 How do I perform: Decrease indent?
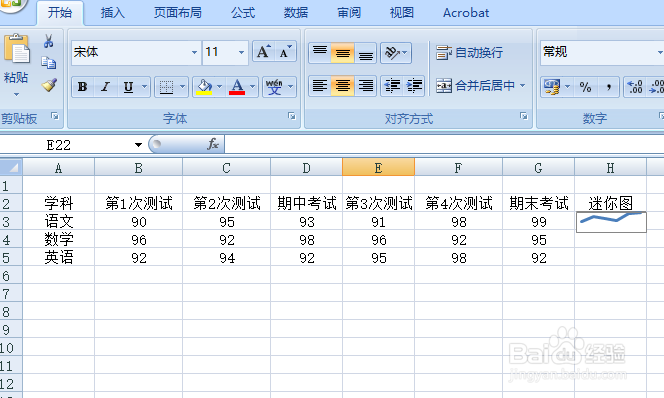coord(392,86)
